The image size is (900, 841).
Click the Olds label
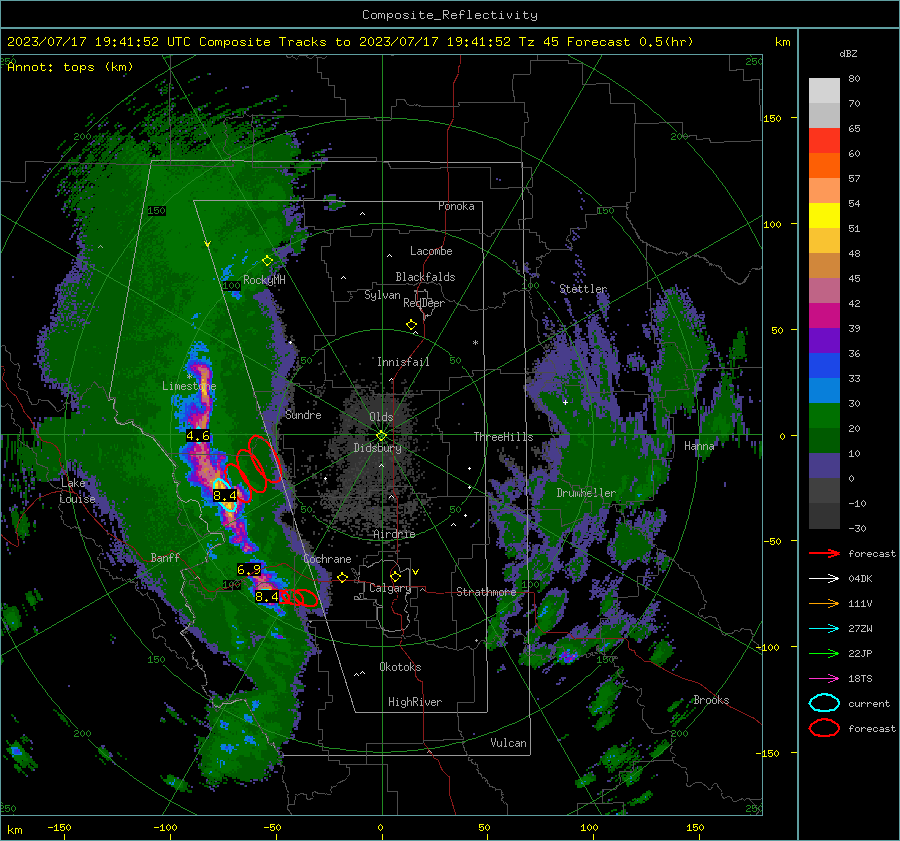coord(381,417)
